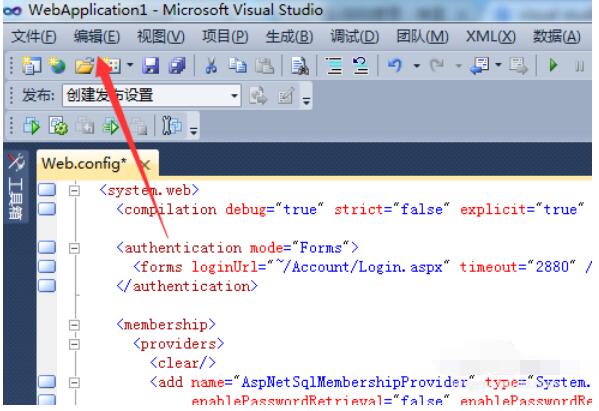
Task: Click the Navigate Backward icon
Action: [x=480, y=66]
